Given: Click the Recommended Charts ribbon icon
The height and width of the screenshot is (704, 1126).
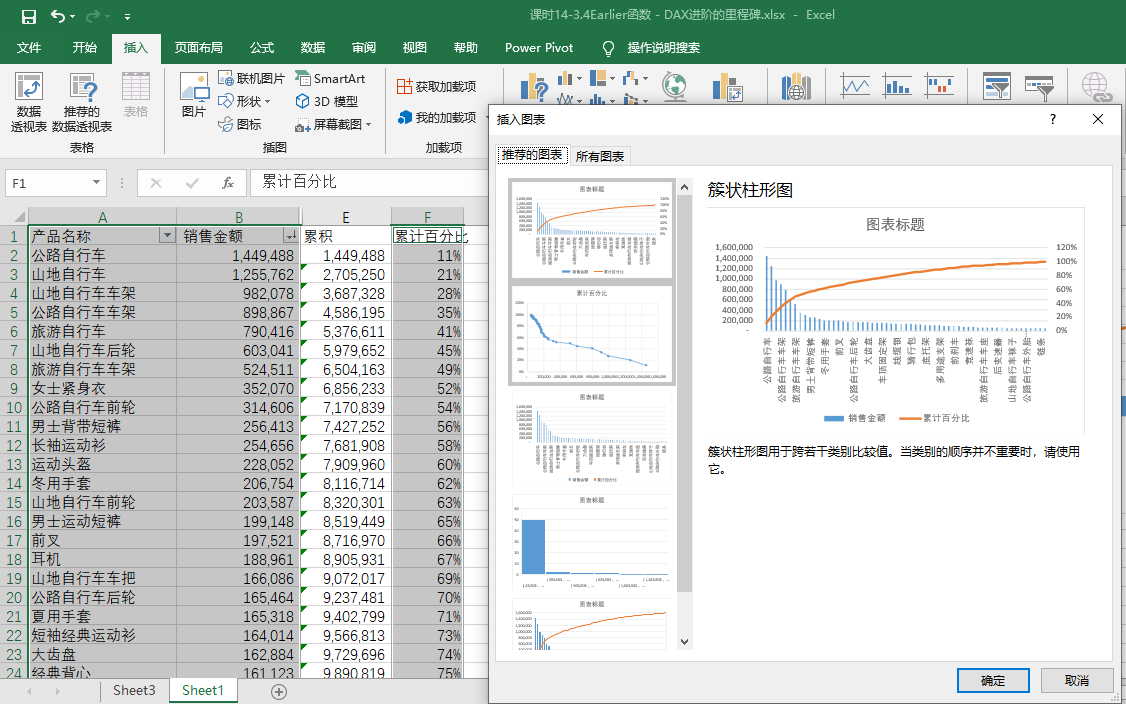Looking at the screenshot, I should point(534,87).
